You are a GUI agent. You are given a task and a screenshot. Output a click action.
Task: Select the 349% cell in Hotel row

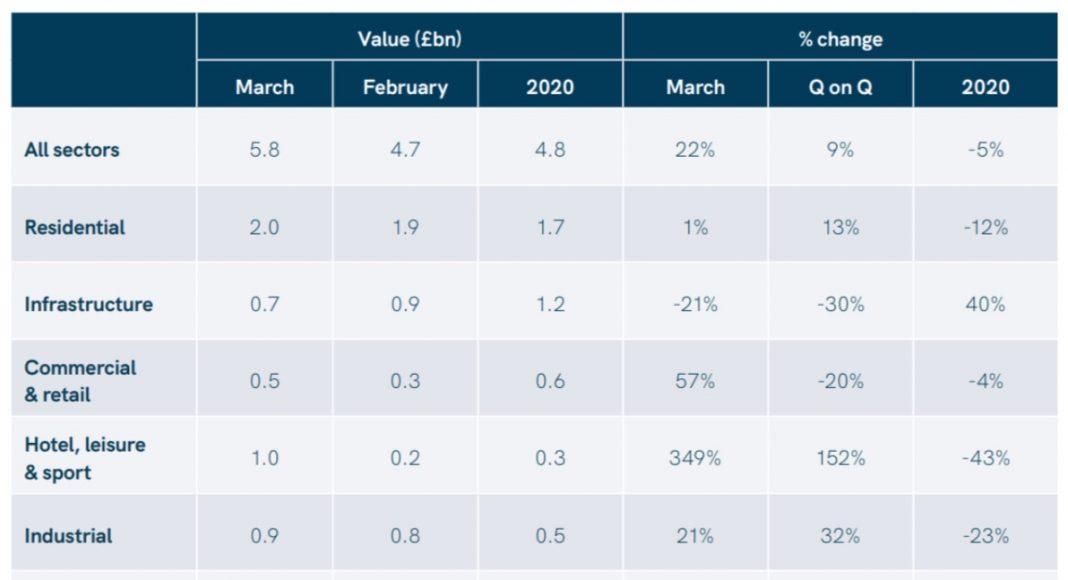[x=695, y=458]
